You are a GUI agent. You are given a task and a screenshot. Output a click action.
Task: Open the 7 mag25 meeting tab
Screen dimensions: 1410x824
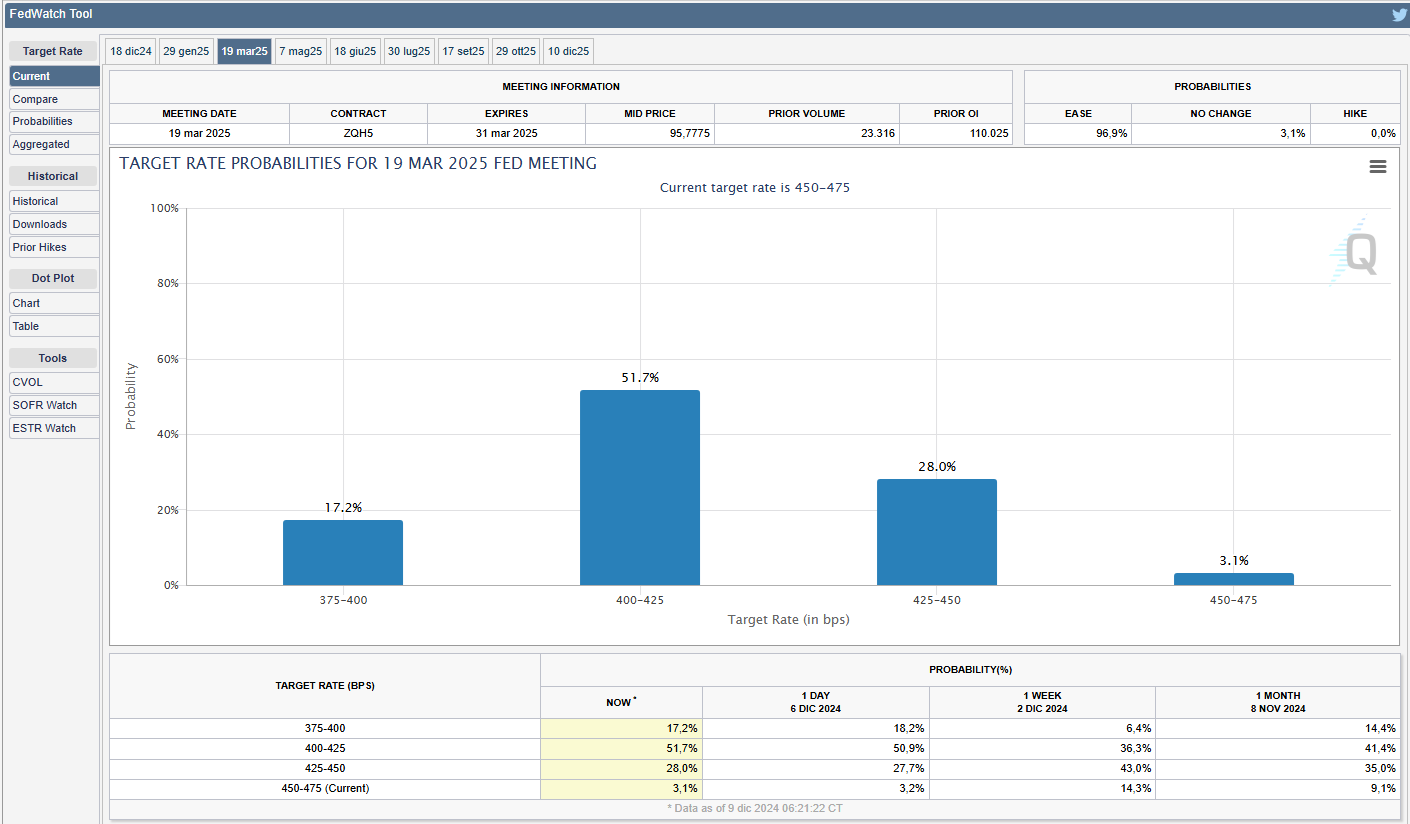pos(300,51)
